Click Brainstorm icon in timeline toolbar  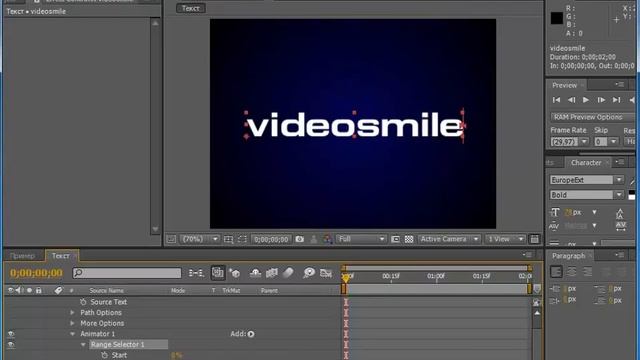click(309, 273)
